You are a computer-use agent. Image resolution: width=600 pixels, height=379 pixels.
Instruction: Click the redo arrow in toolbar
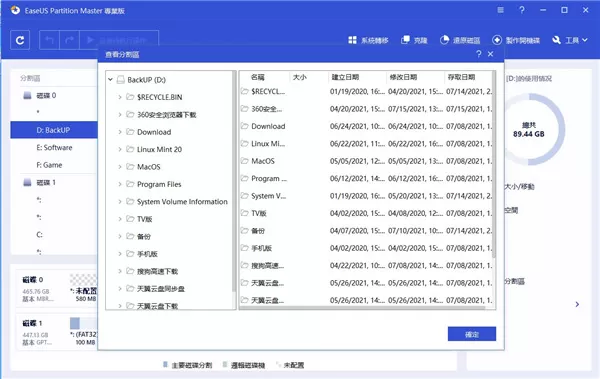tap(69, 40)
